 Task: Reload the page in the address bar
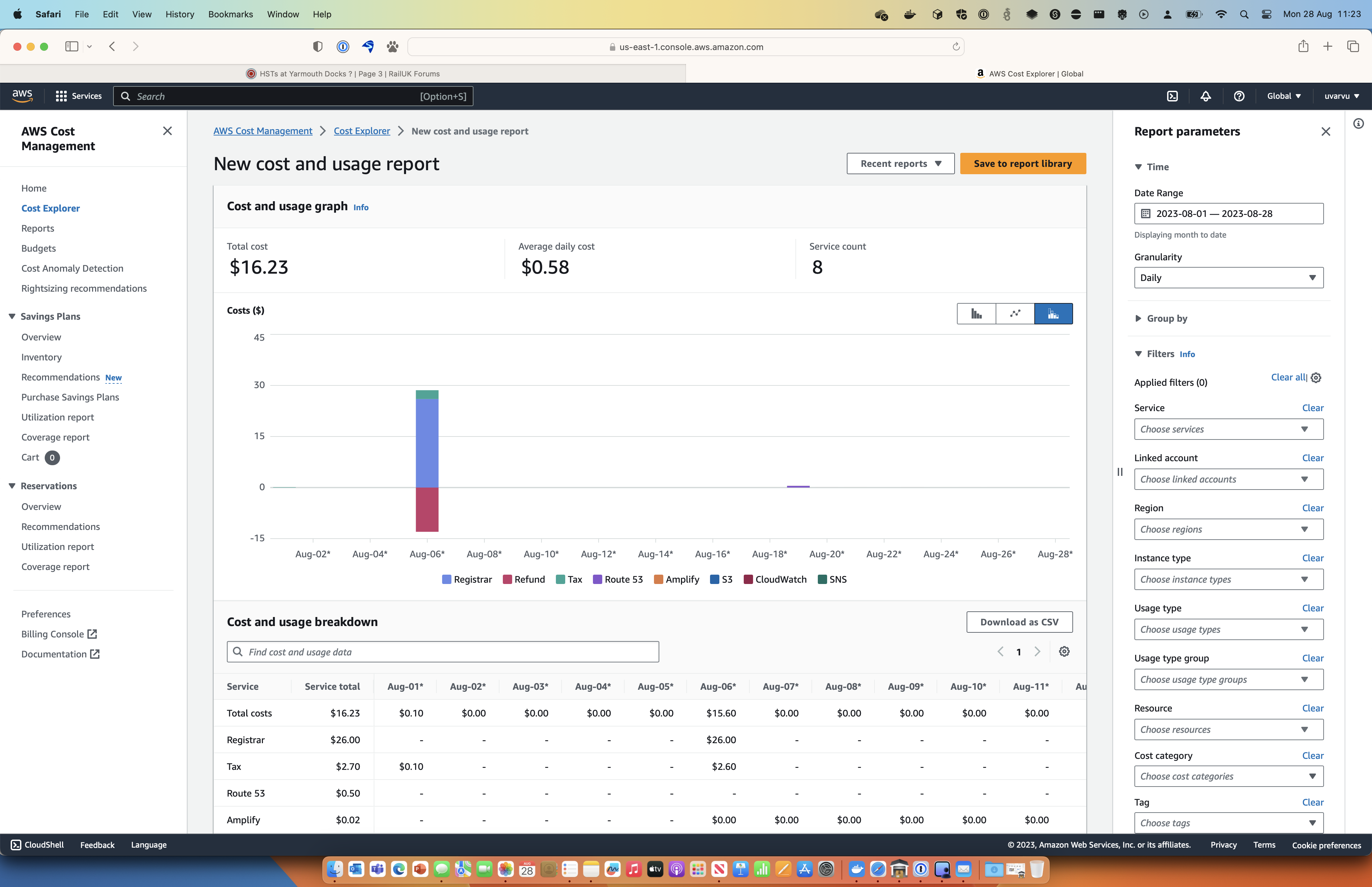point(956,47)
